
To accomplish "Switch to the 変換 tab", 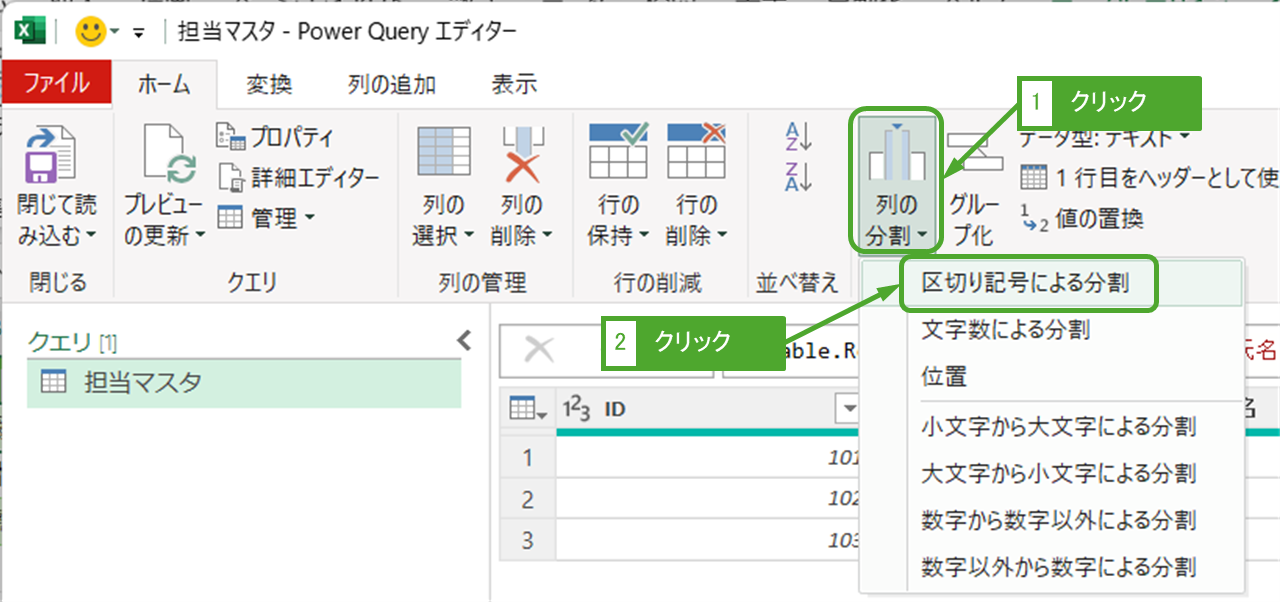I will pyautogui.click(x=269, y=85).
